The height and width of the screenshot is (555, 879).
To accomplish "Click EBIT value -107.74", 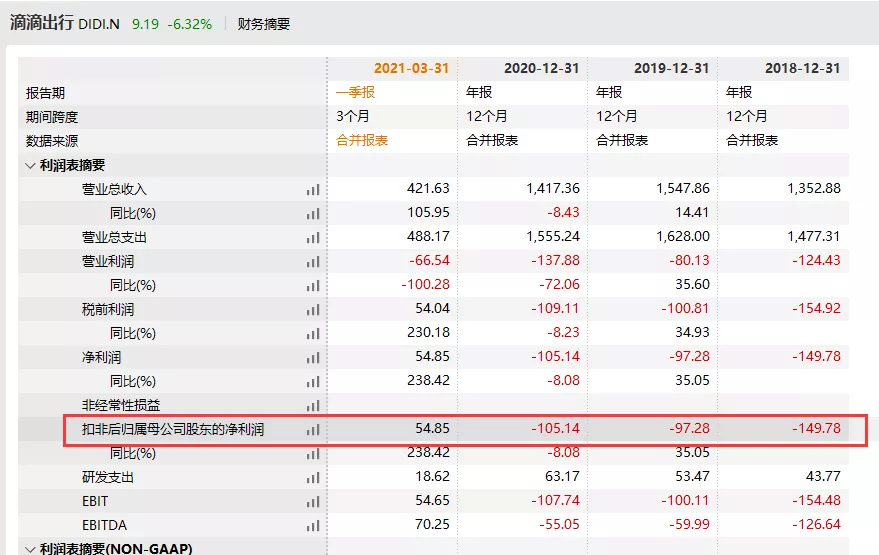I will [x=556, y=500].
